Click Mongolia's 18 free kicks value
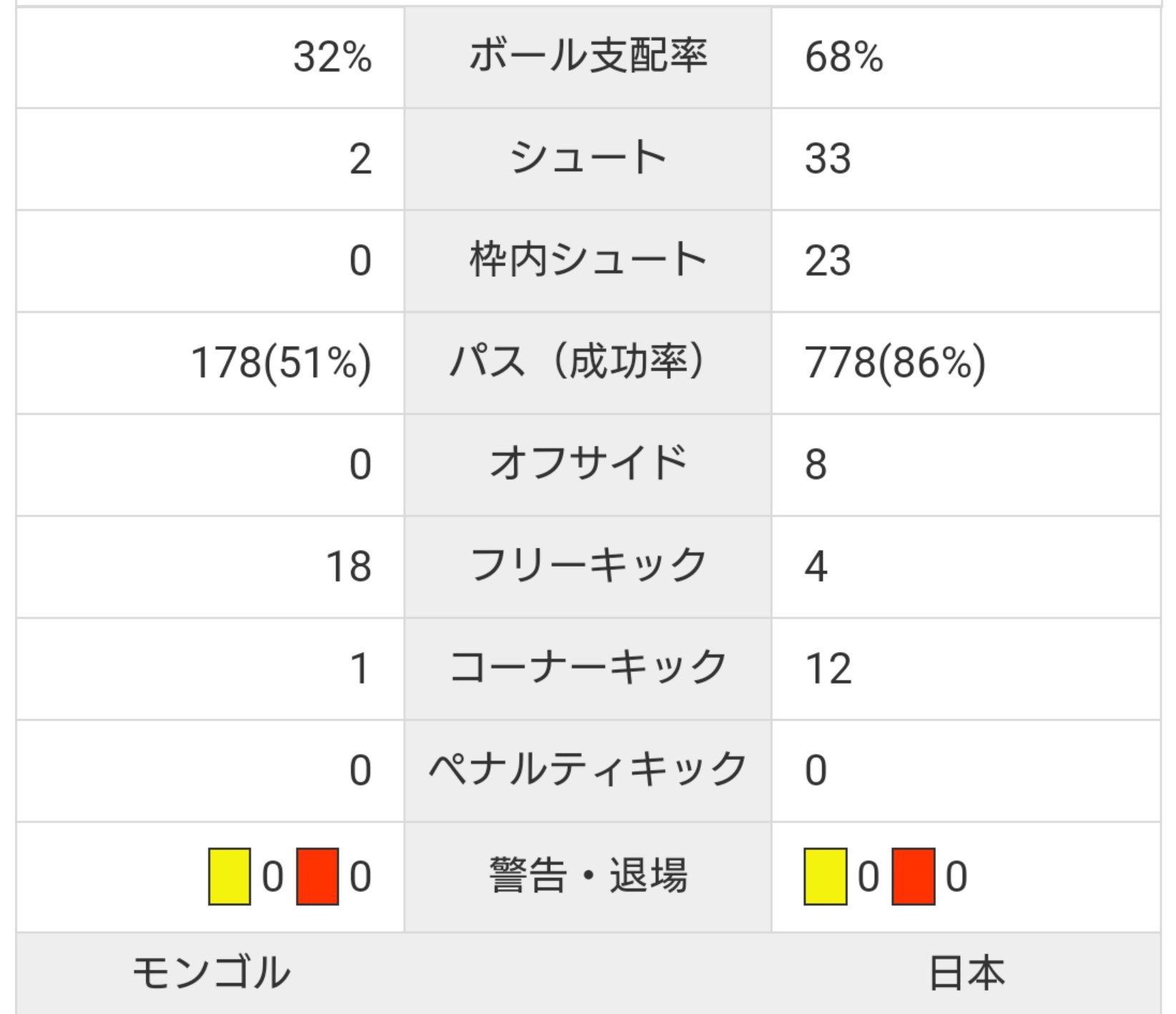 coord(348,566)
